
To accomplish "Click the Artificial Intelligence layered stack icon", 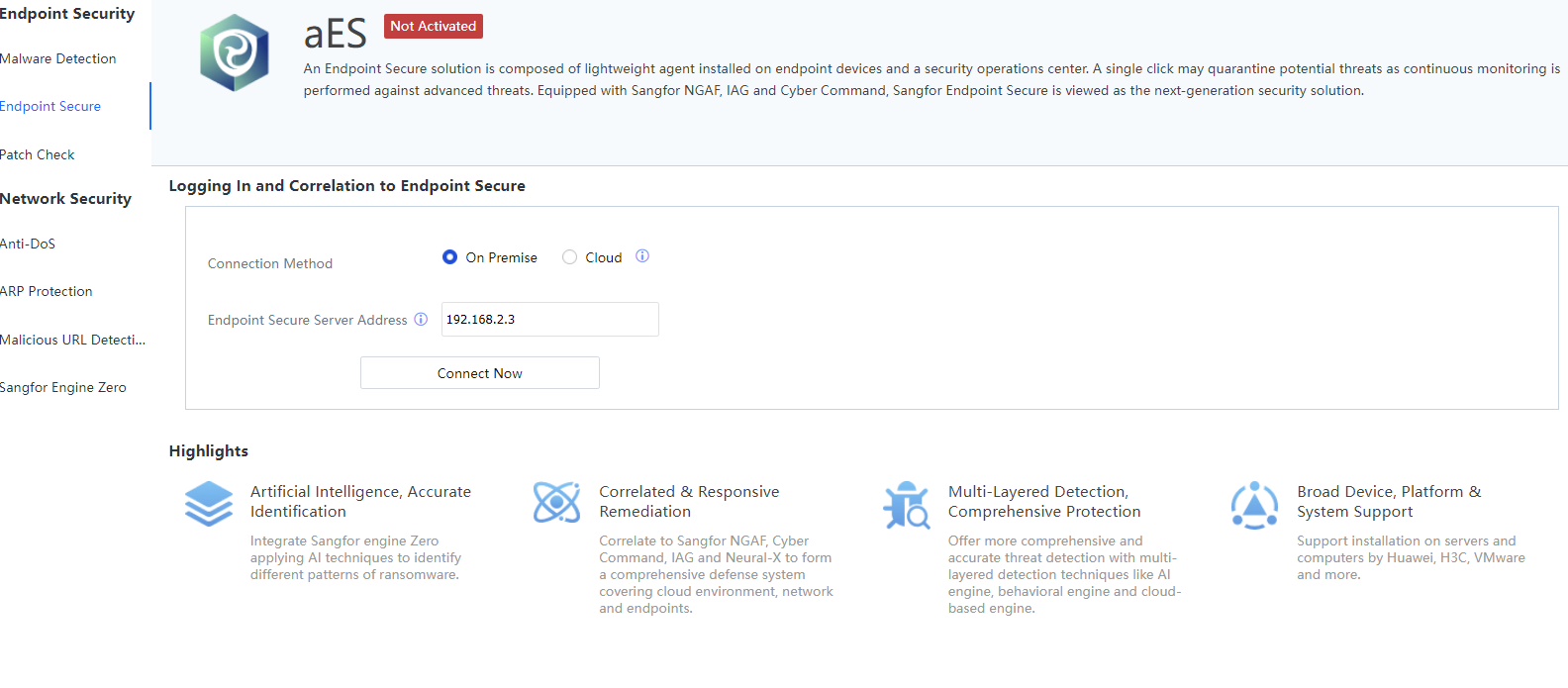I will 209,504.
